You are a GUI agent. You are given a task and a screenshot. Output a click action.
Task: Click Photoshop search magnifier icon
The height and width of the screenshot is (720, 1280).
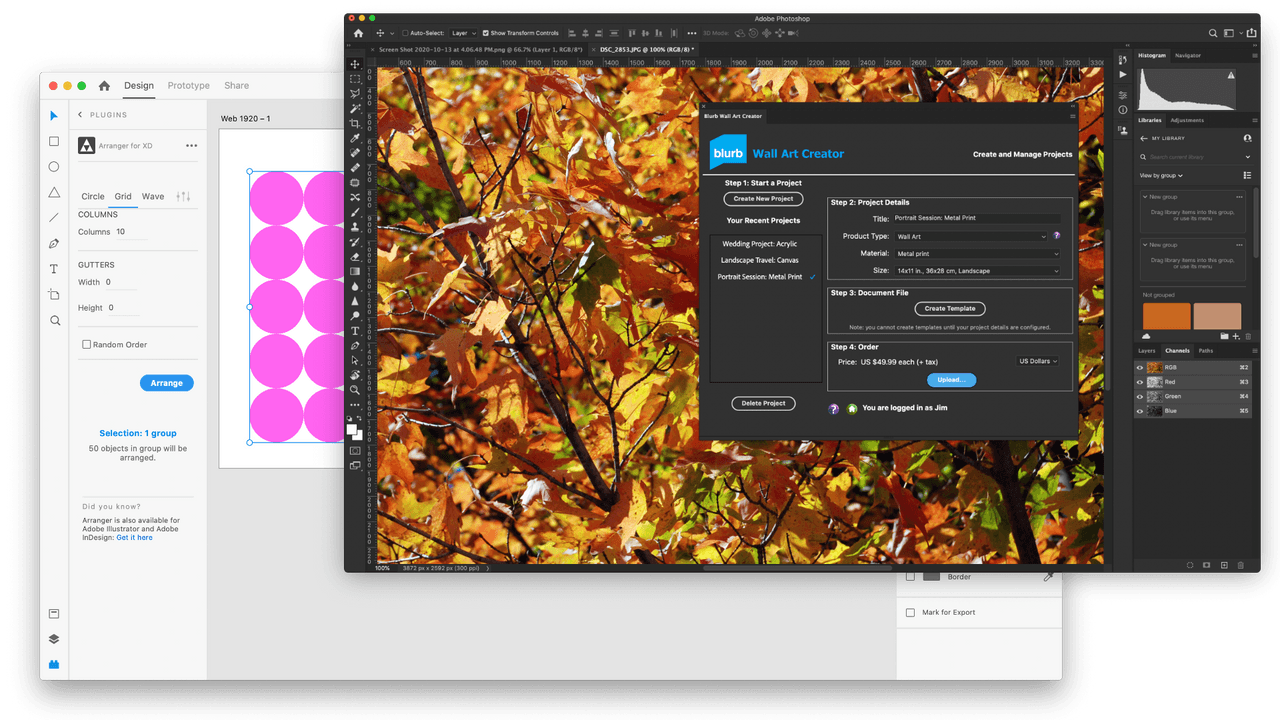point(1213,33)
